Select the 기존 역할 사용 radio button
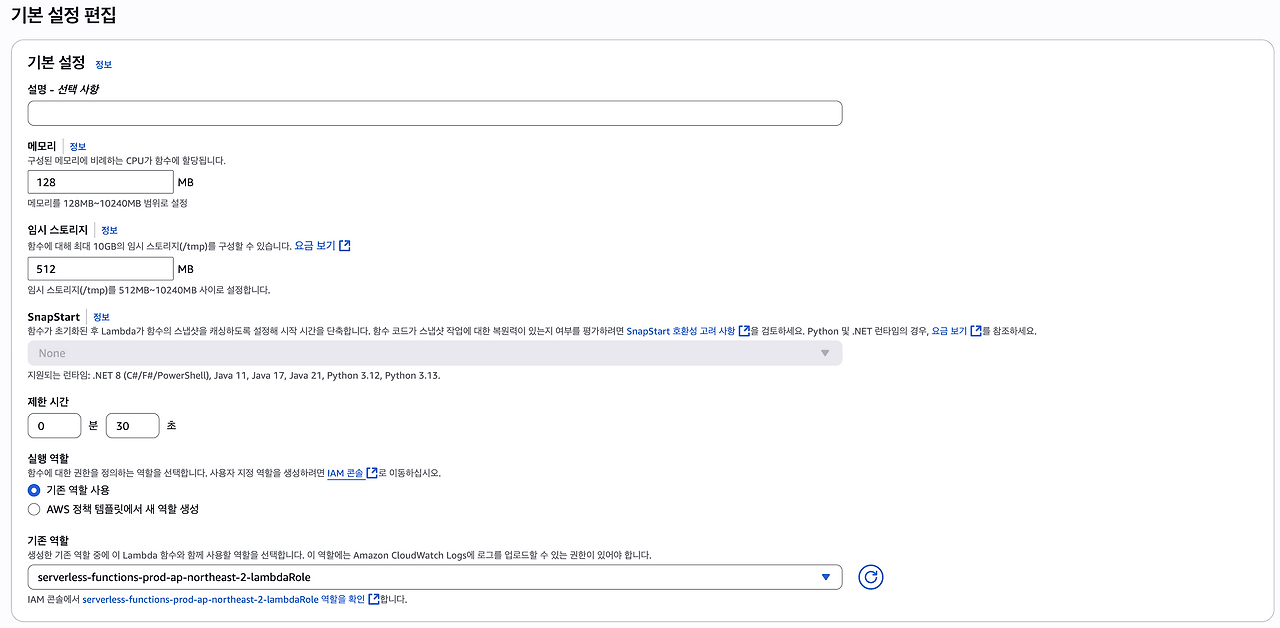Screen dimensions: 1280x628 tap(35, 490)
